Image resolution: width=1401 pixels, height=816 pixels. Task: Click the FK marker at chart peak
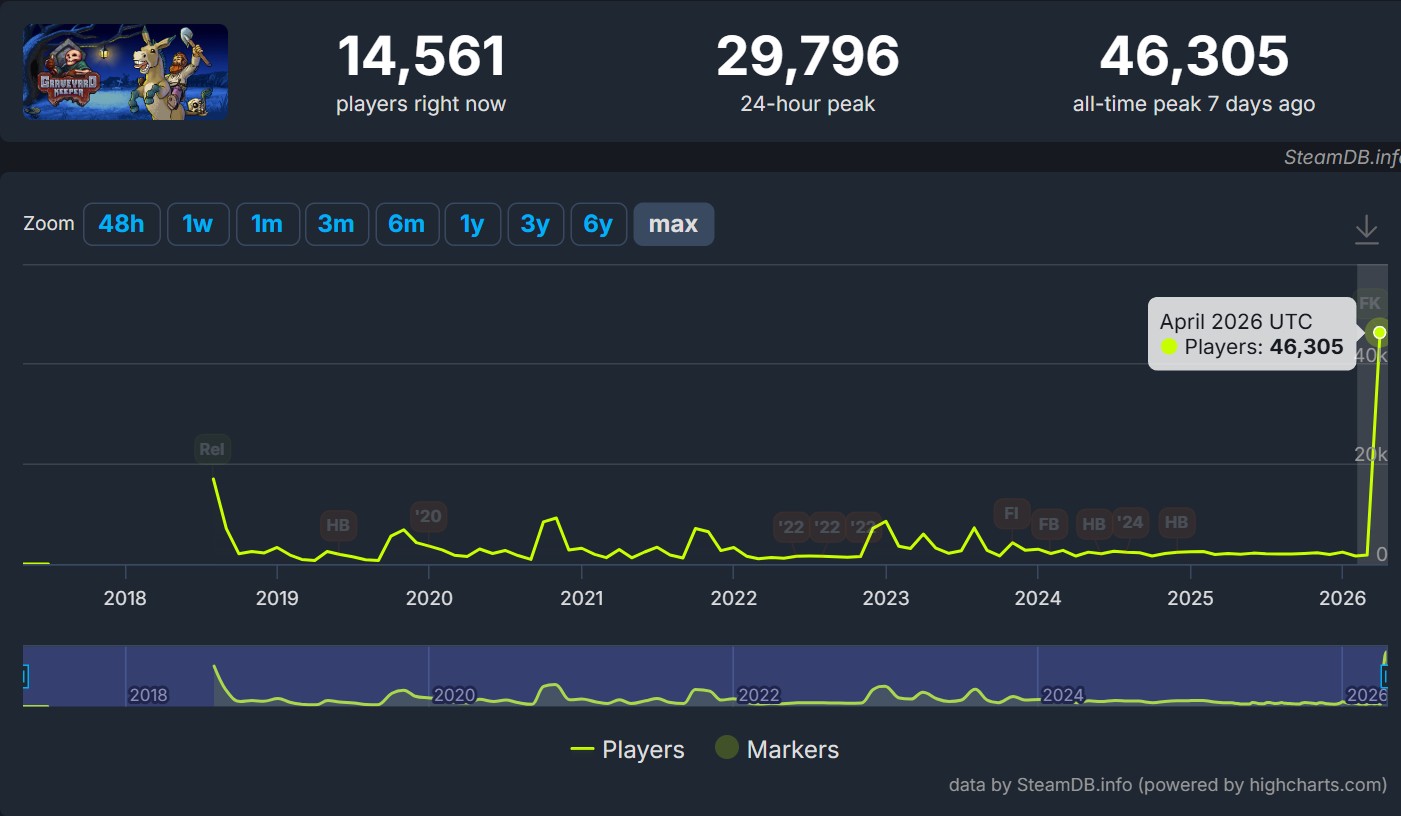(x=1370, y=303)
